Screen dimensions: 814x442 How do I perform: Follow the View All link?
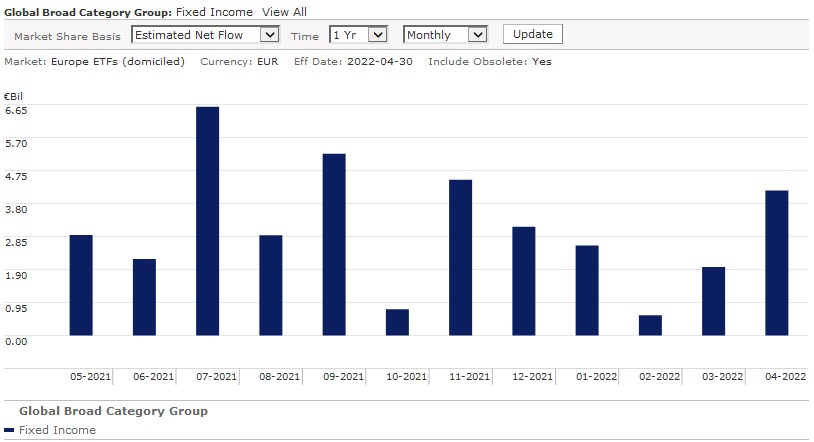click(284, 12)
